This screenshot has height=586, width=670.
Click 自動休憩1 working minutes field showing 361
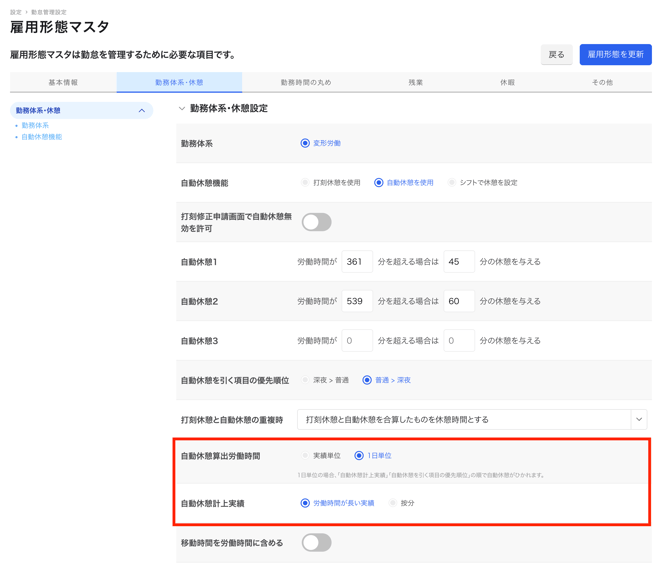357,262
